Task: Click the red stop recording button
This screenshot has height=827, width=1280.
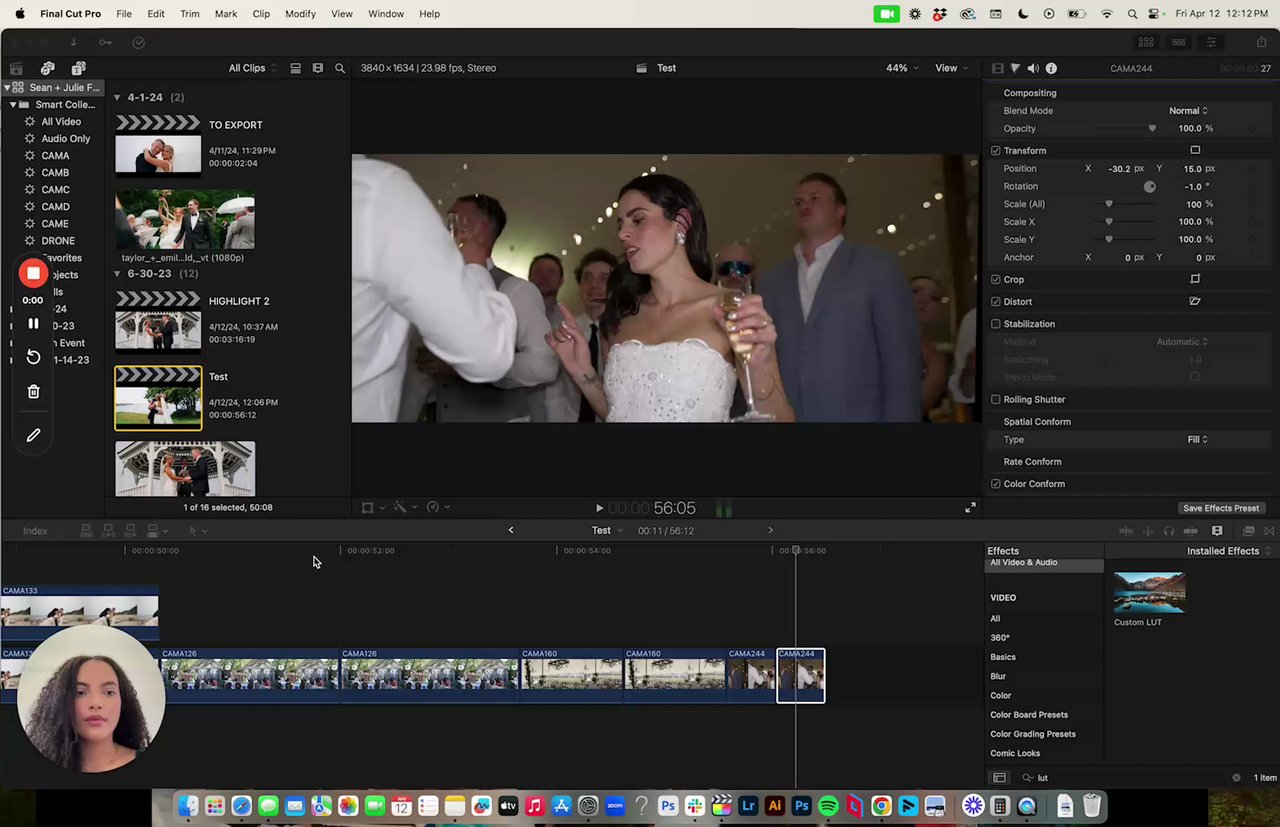Action: 33,273
